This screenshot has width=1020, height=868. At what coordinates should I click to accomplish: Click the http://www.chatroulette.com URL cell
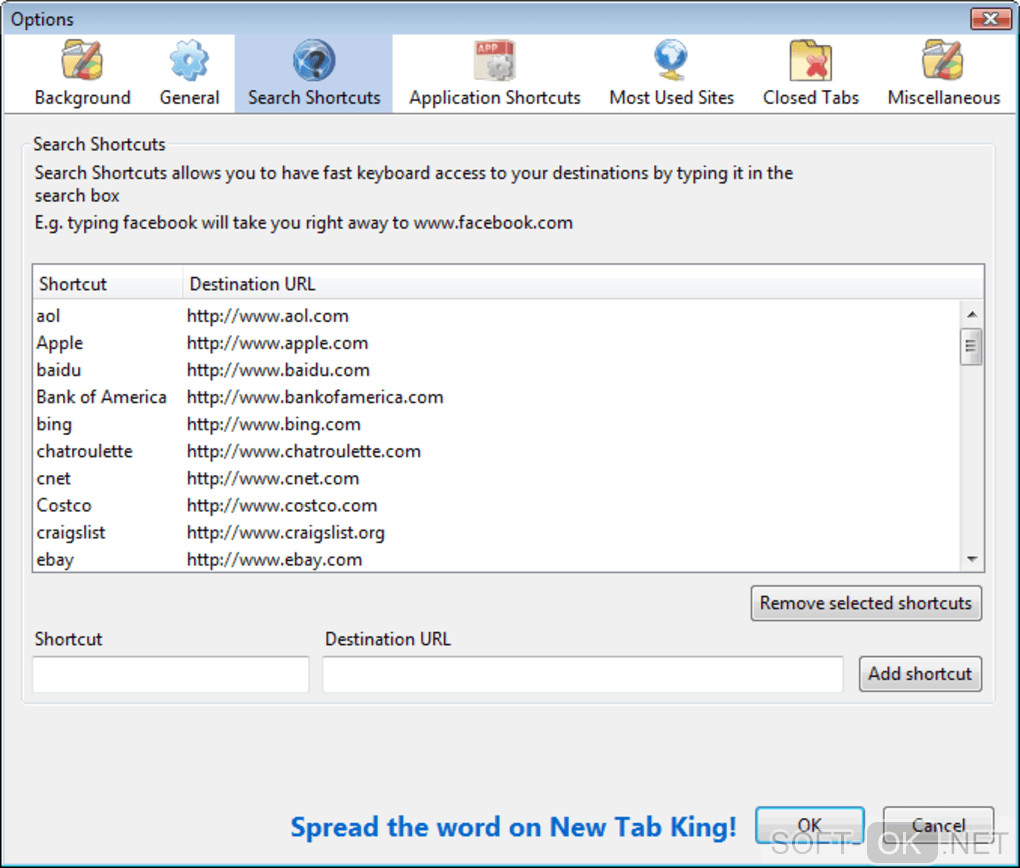click(304, 452)
